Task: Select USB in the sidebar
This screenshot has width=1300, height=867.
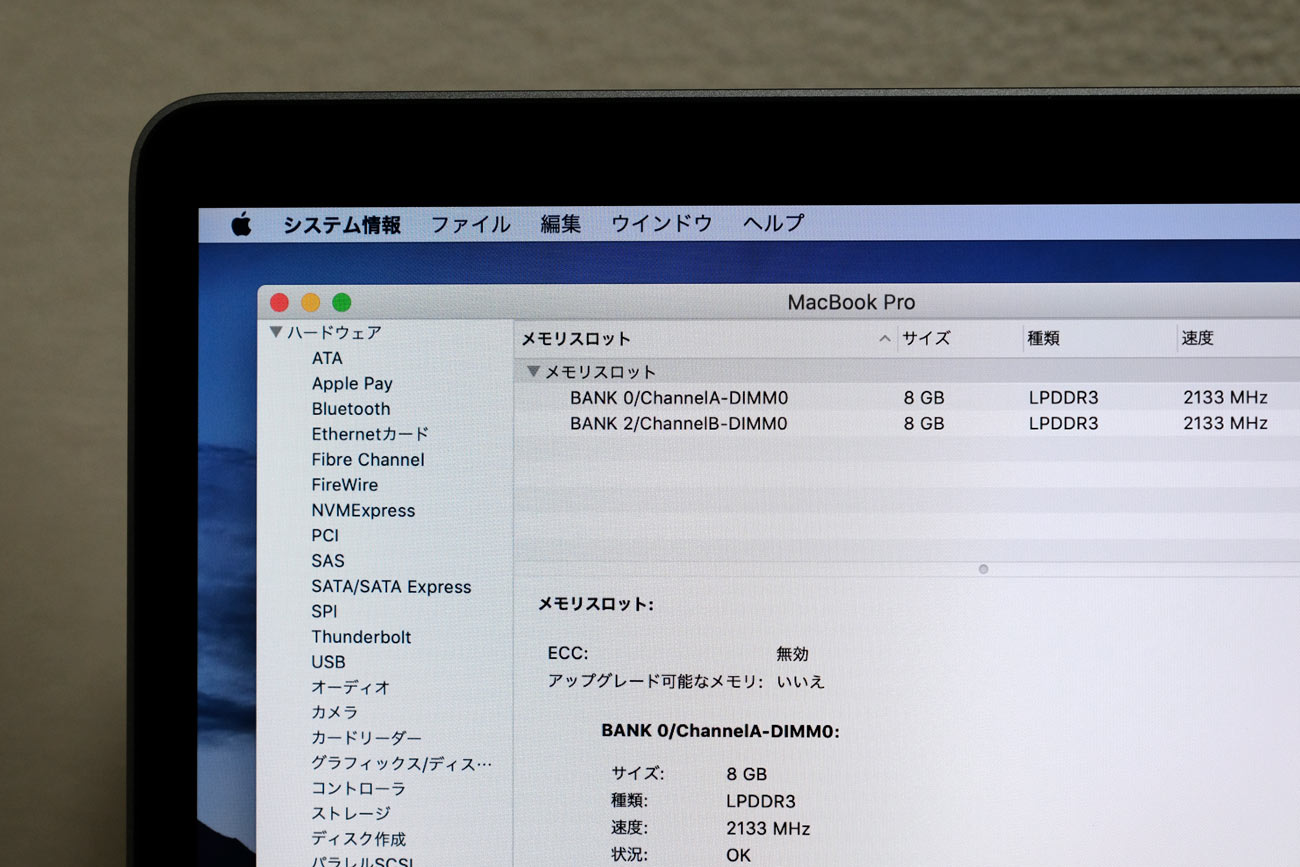Action: point(328,662)
